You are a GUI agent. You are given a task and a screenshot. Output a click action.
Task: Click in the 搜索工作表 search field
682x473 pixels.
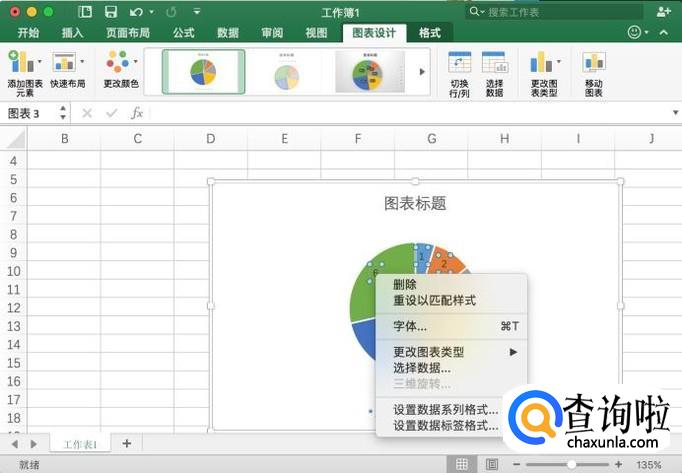[x=554, y=12]
